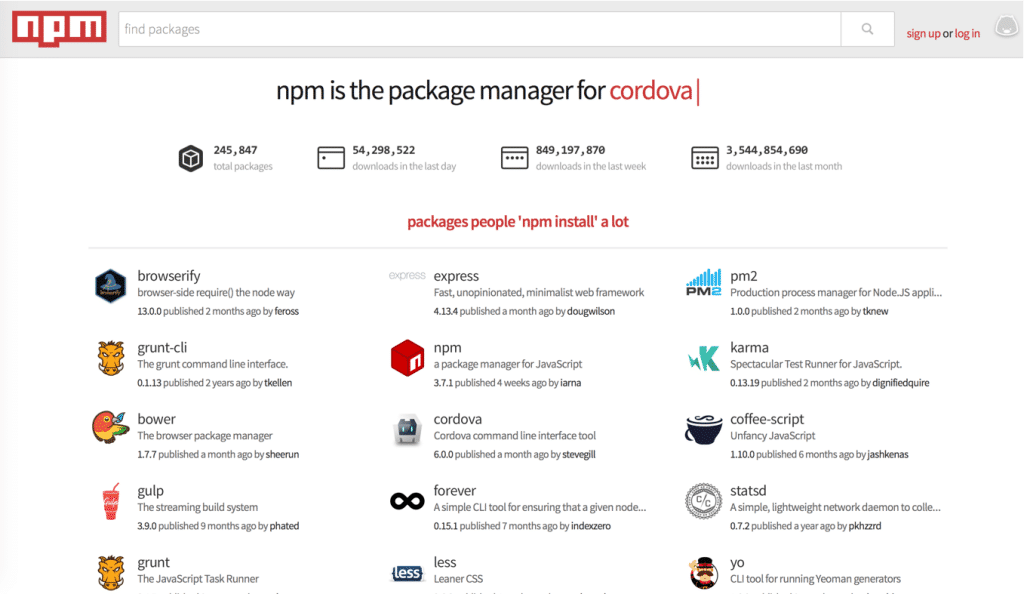Open the forever package link
Screen dimensions: 1024x594
point(455,490)
